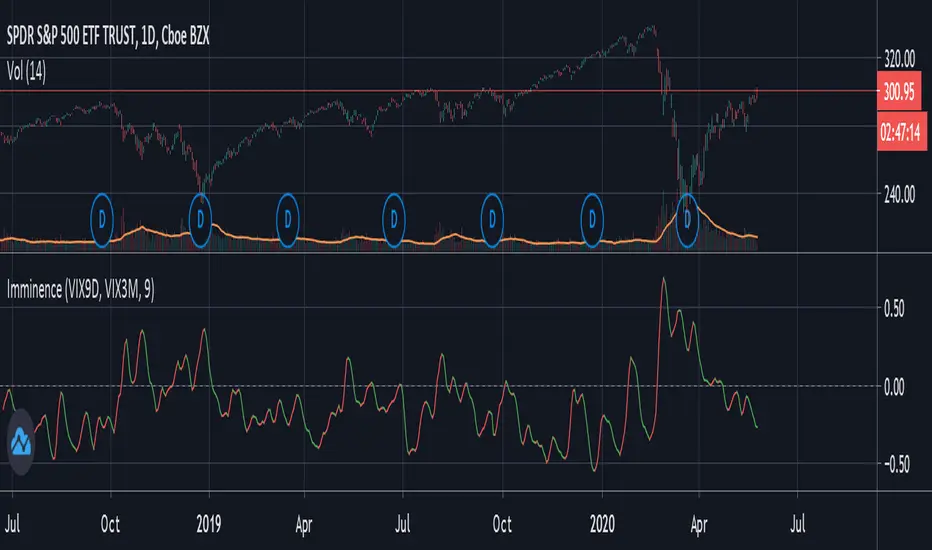This screenshot has height=550, width=932.
Task: Click the last Jul label on time axis
Action: 798,524
